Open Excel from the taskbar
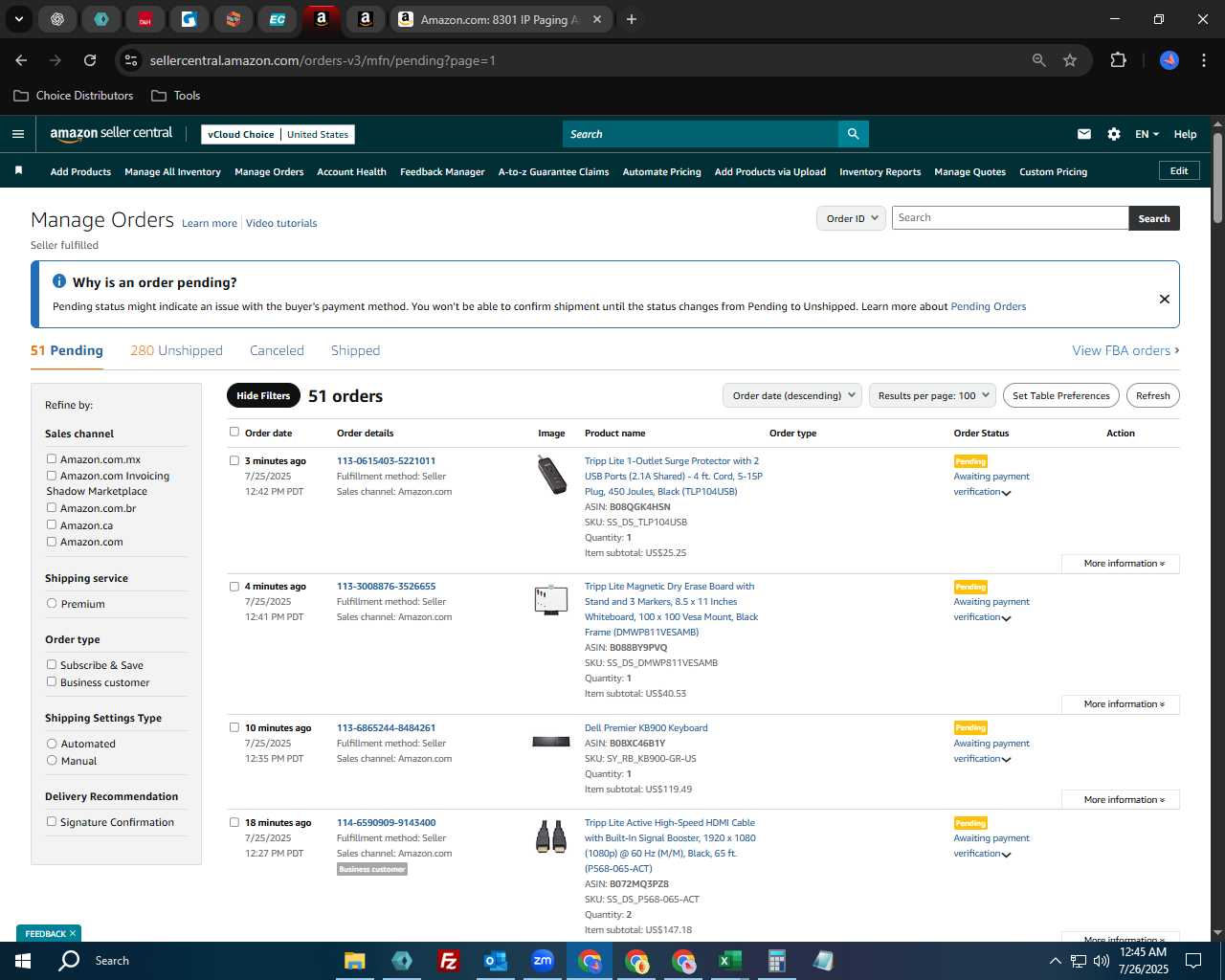This screenshot has width=1225, height=980. [x=729, y=961]
